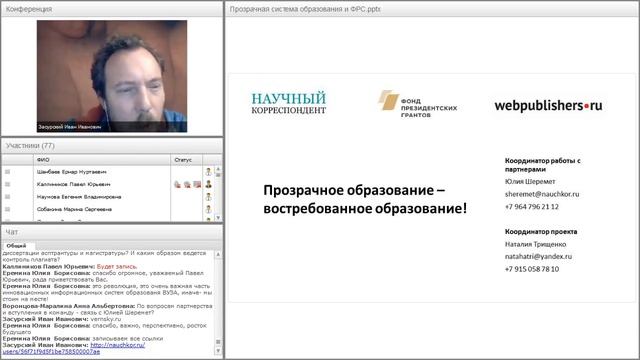Click phone number +7 915 058 78 10
640x360 pixels.
[x=532, y=269]
